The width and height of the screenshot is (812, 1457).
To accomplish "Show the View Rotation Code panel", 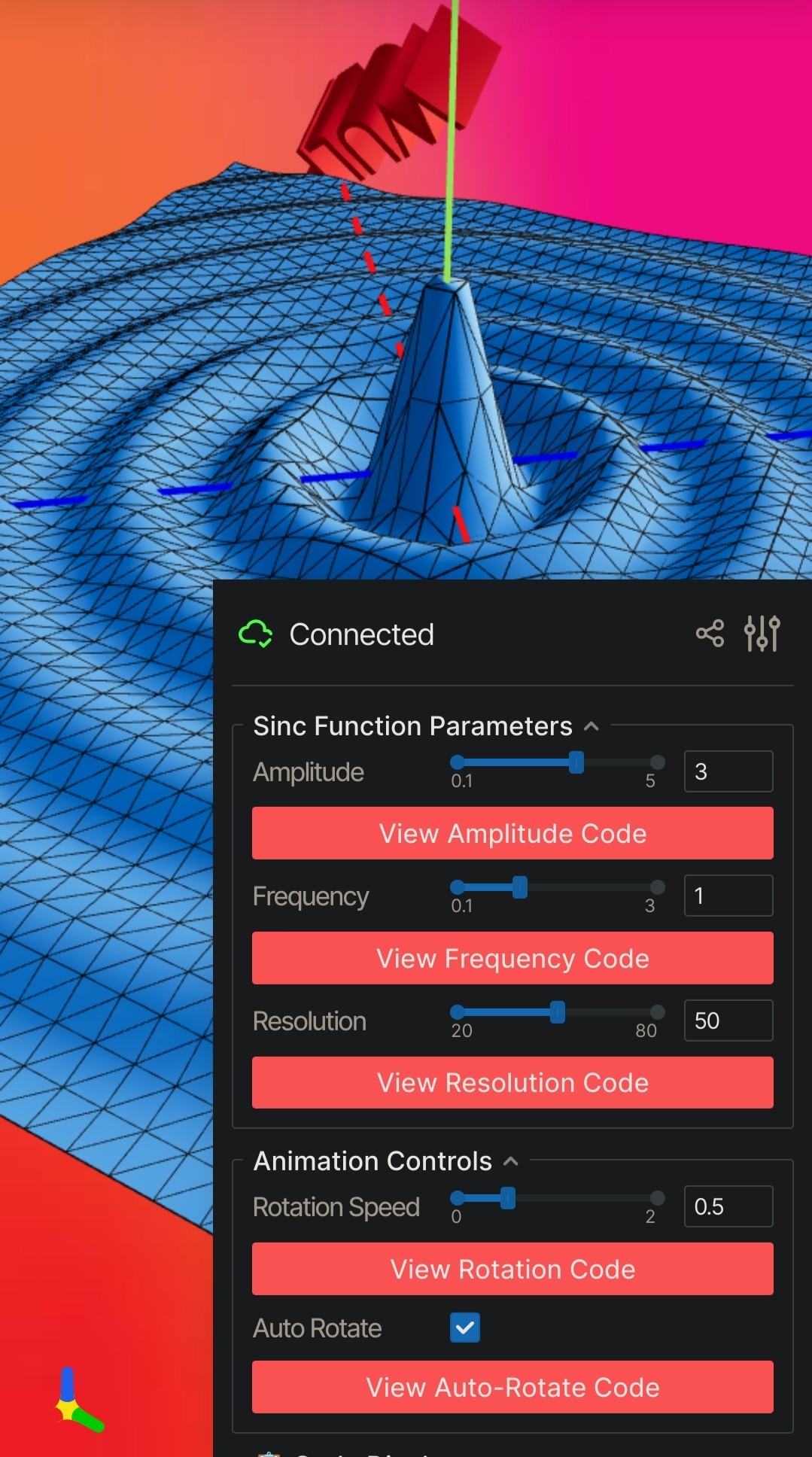I will point(512,1269).
